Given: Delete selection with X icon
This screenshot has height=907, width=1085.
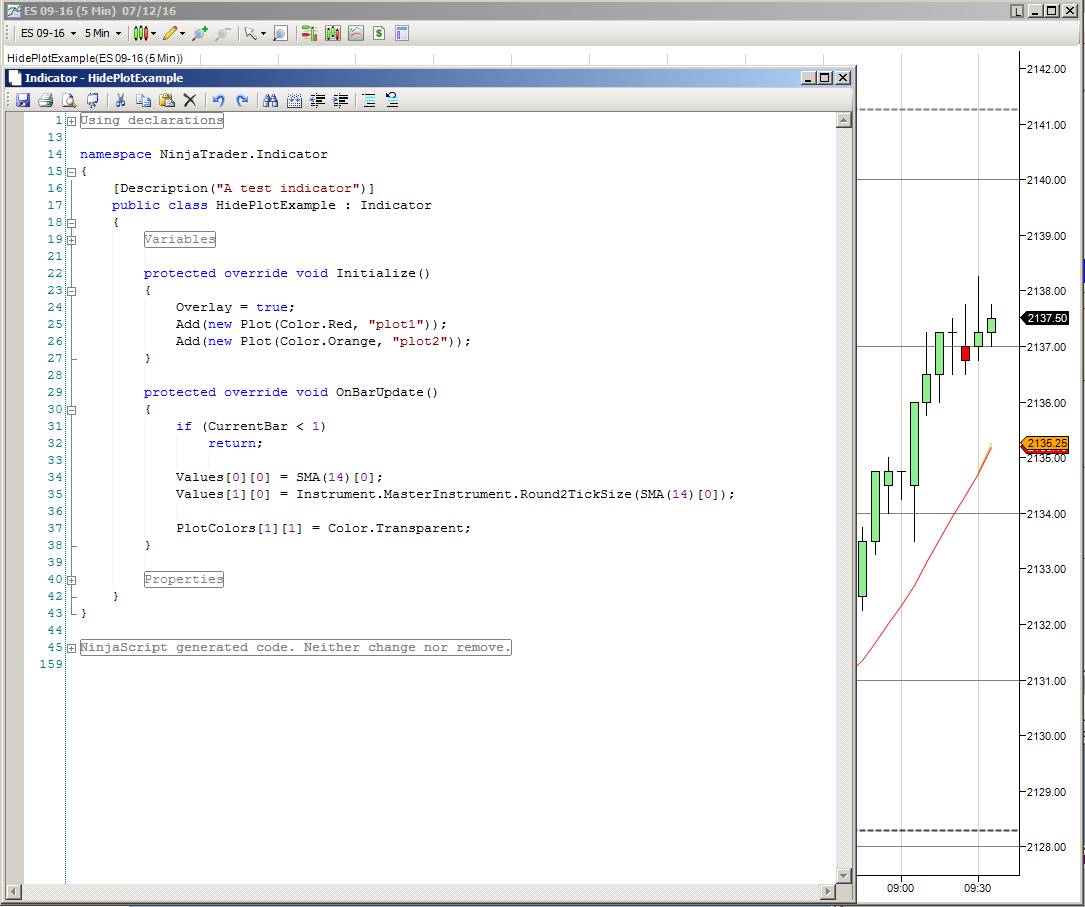Looking at the screenshot, I should coord(190,100).
